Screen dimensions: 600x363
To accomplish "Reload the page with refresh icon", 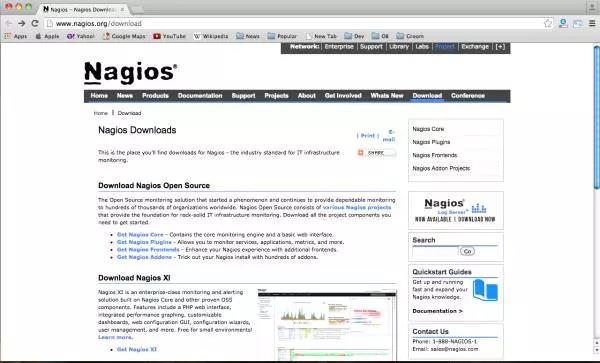I will click(35, 23).
